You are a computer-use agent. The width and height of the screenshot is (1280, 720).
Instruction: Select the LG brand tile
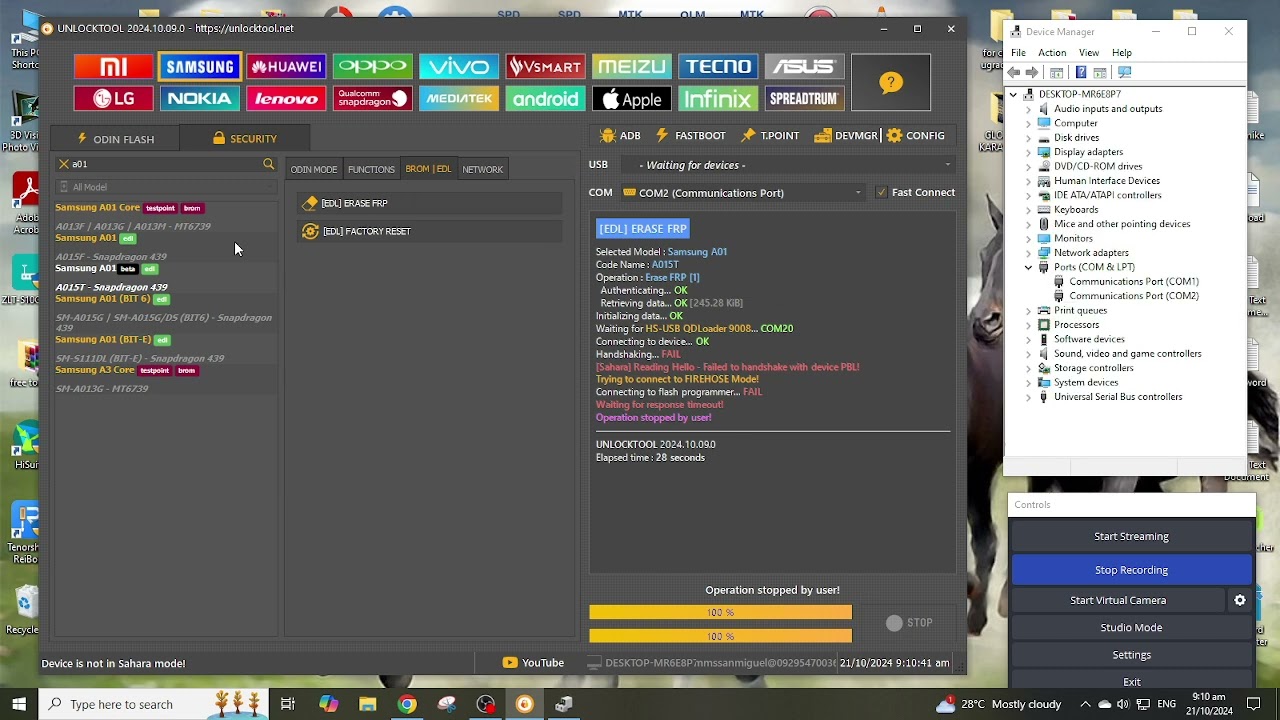click(x=113, y=99)
